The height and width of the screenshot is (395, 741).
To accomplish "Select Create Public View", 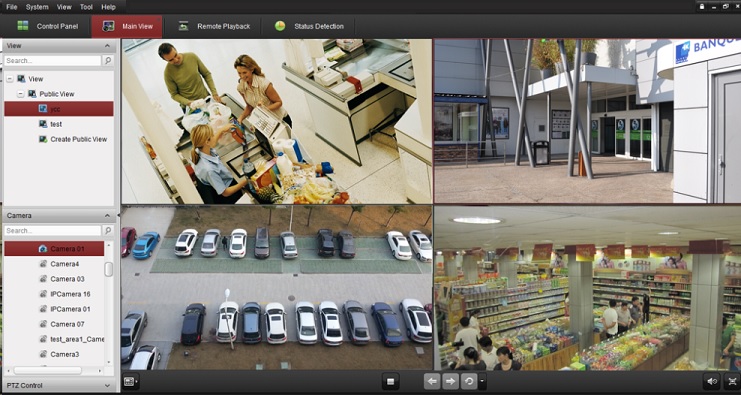I will [x=78, y=139].
